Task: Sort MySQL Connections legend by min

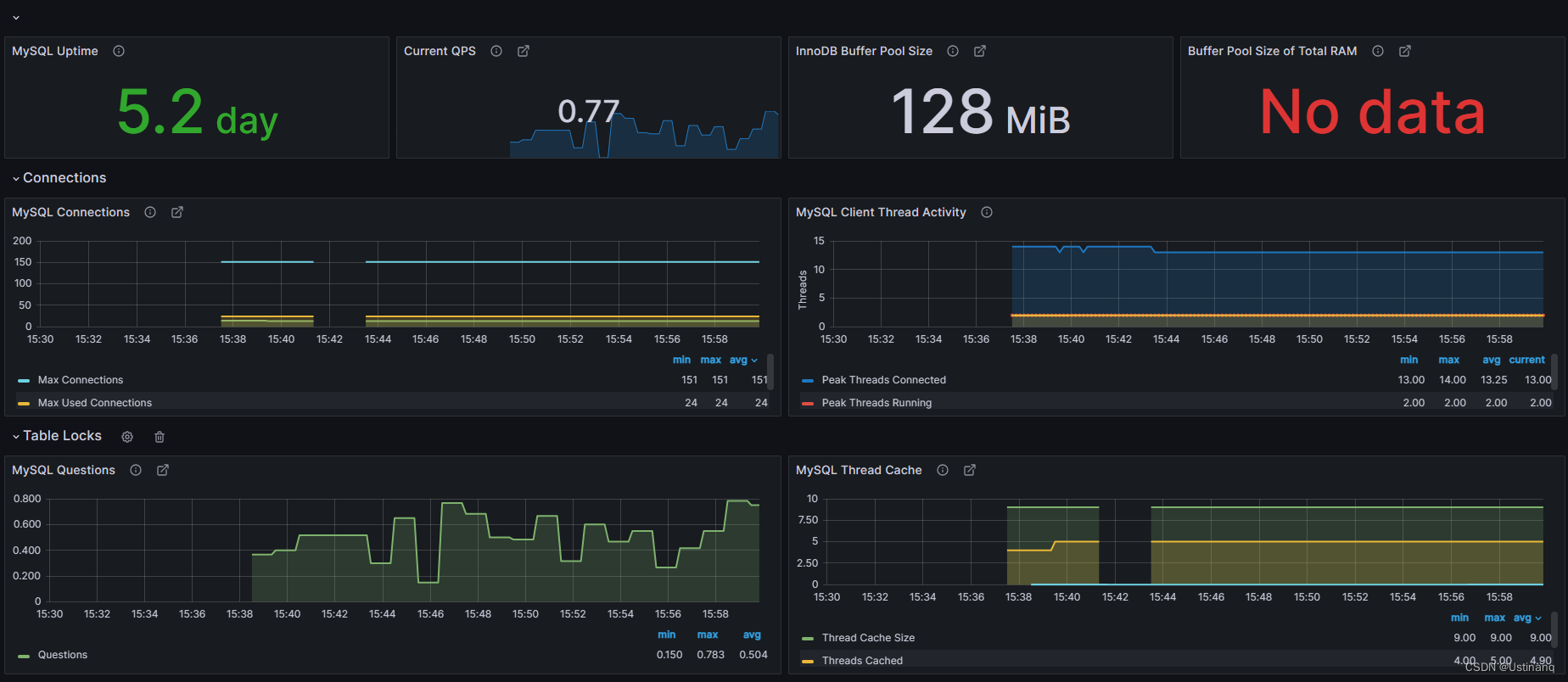Action: click(x=681, y=360)
